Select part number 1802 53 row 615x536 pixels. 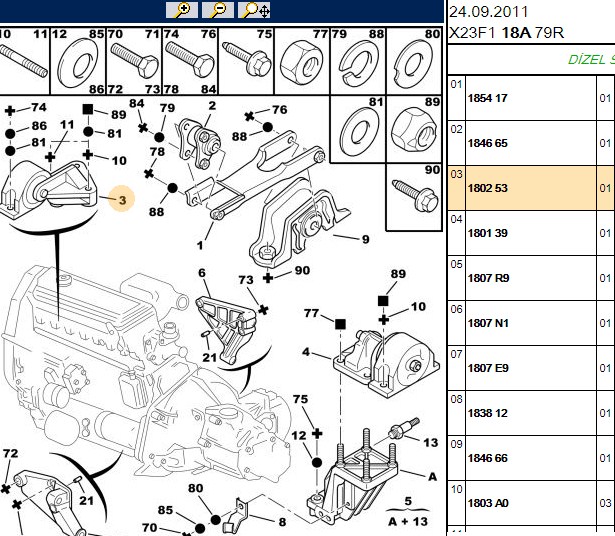click(x=531, y=188)
